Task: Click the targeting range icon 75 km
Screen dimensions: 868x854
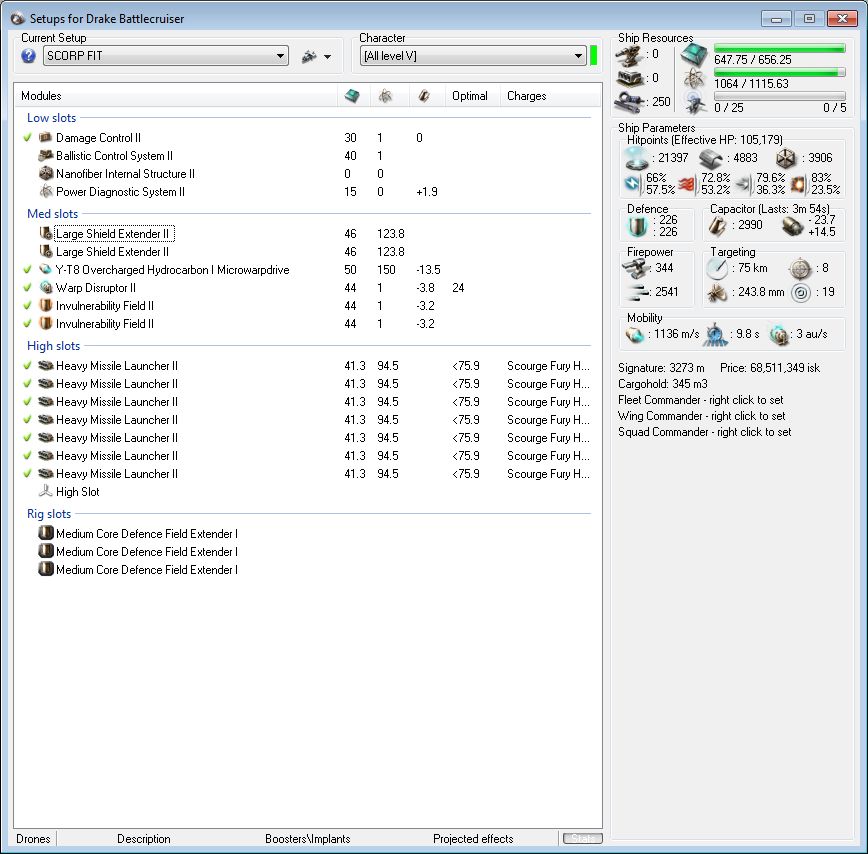Action: 717,268
